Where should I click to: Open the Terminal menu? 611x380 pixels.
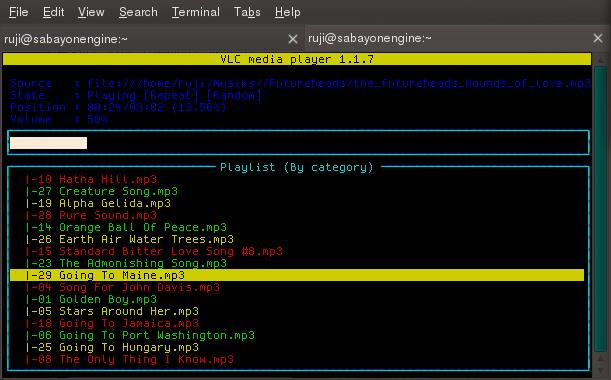[x=196, y=12]
